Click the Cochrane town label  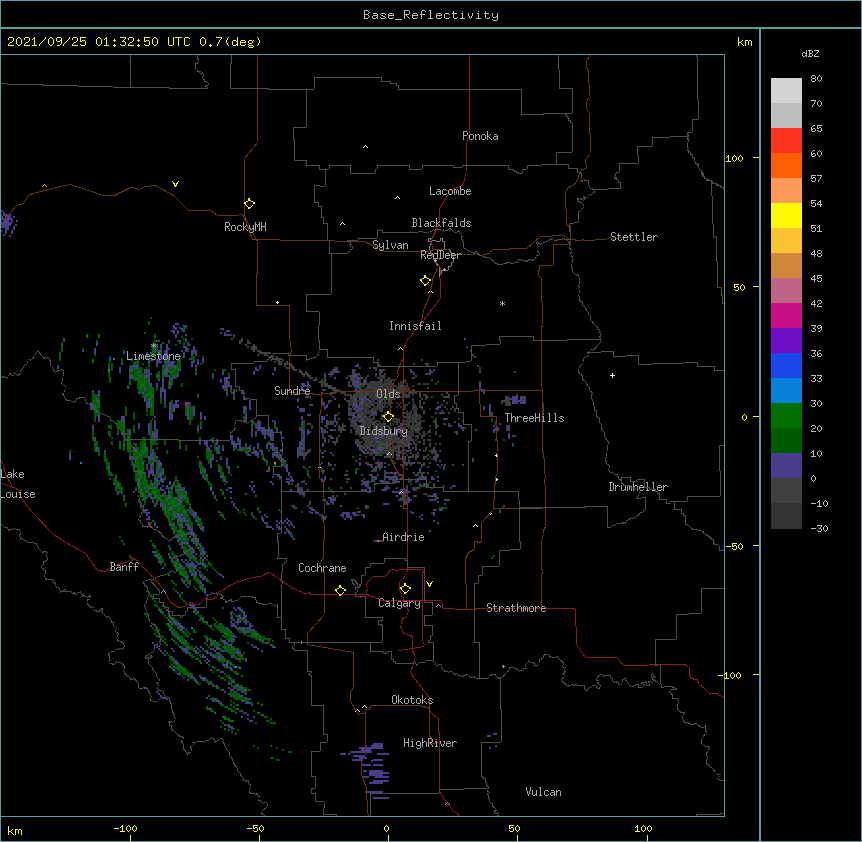click(x=322, y=568)
